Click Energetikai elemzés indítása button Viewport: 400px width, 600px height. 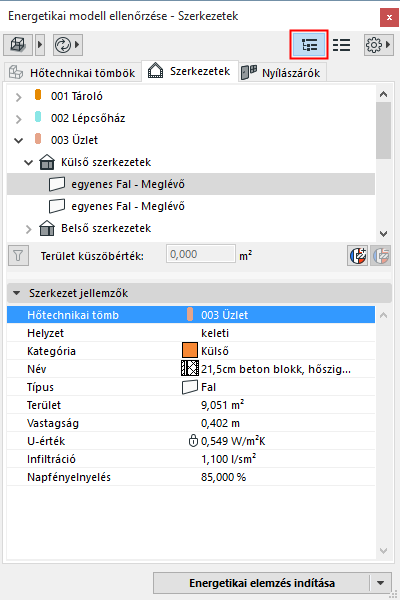click(262, 583)
